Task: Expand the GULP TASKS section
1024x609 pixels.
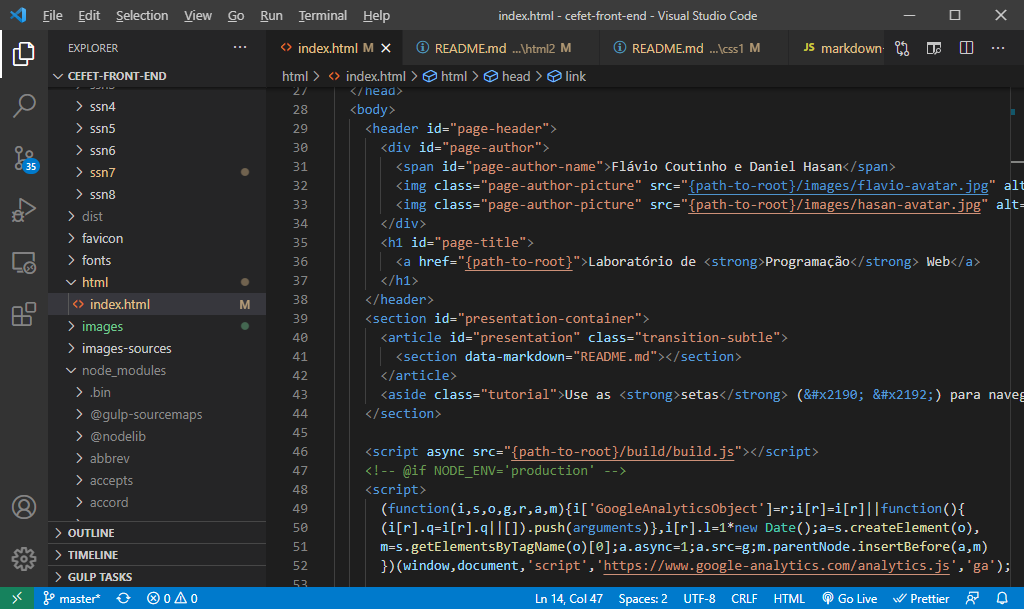Action: click(x=97, y=576)
